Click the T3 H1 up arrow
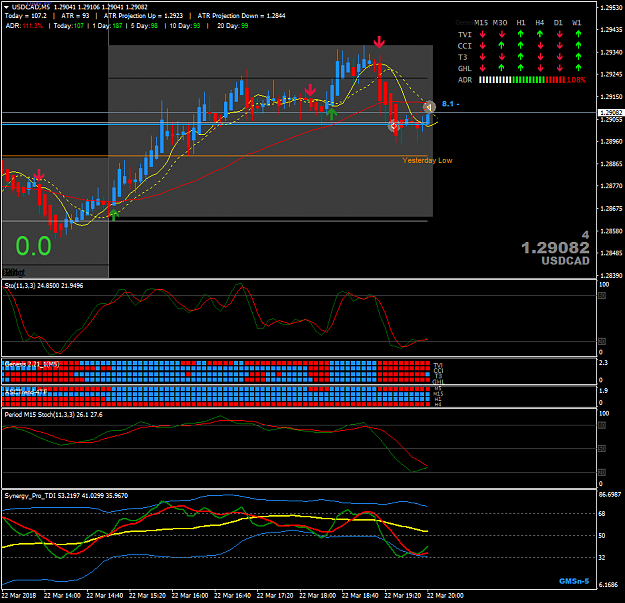 click(x=521, y=57)
